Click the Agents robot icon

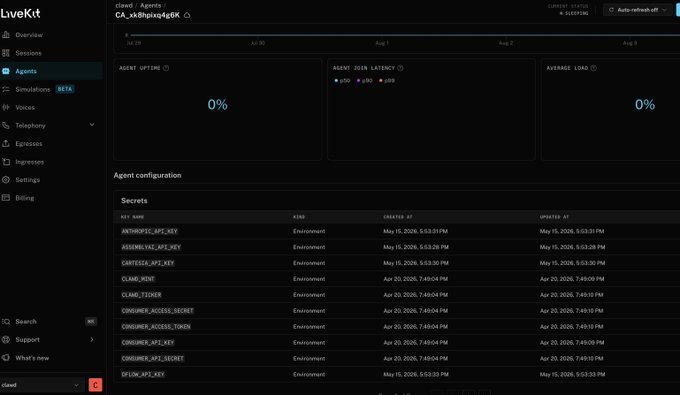coord(6,71)
